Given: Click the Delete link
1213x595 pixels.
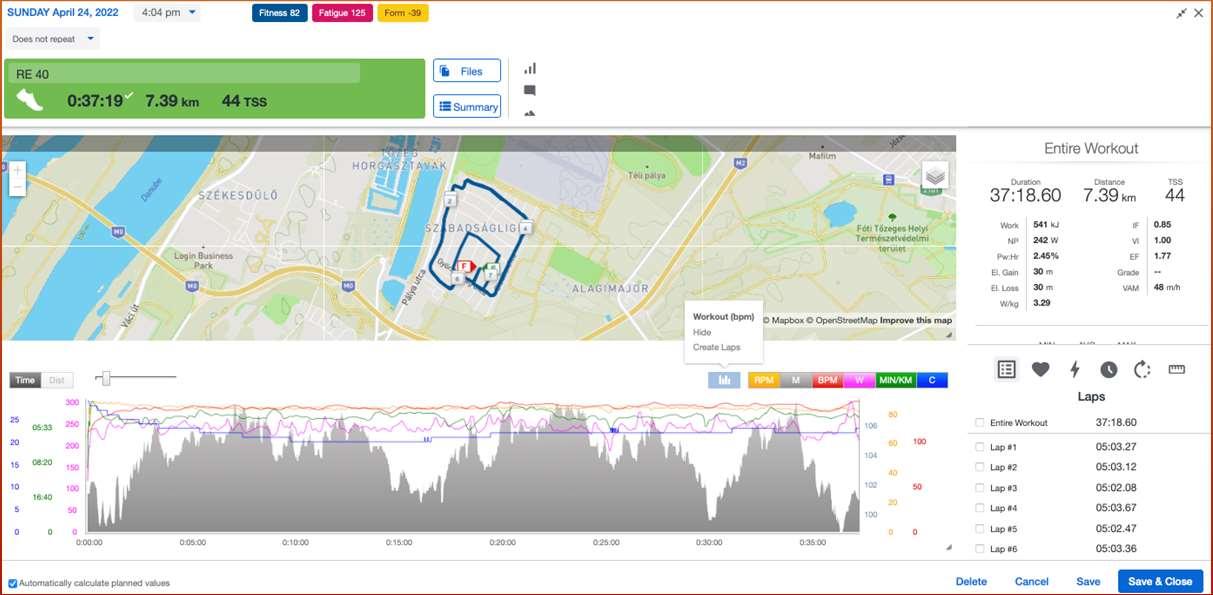Looking at the screenshot, I should tap(971, 582).
